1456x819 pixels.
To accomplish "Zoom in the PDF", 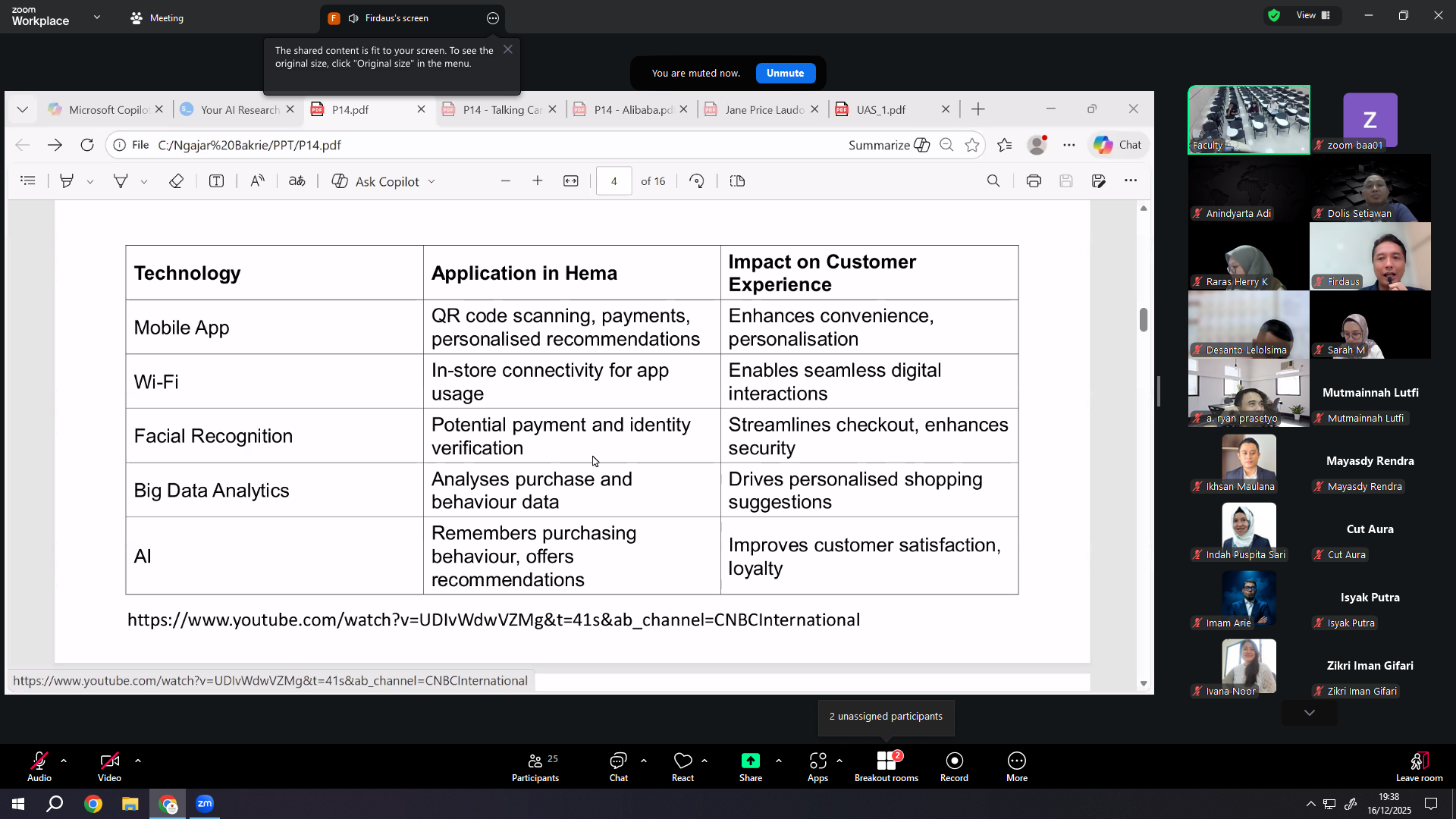I will [x=538, y=180].
